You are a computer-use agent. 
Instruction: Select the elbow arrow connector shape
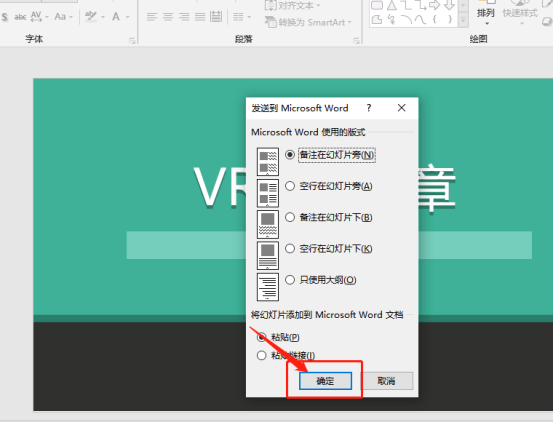click(x=420, y=5)
